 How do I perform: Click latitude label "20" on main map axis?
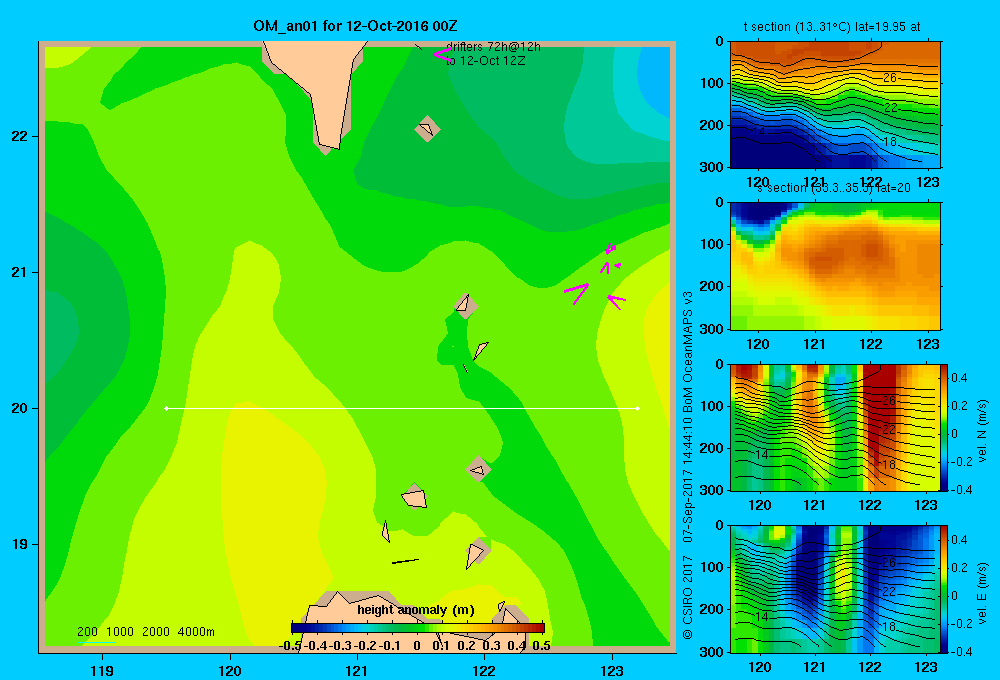point(20,408)
